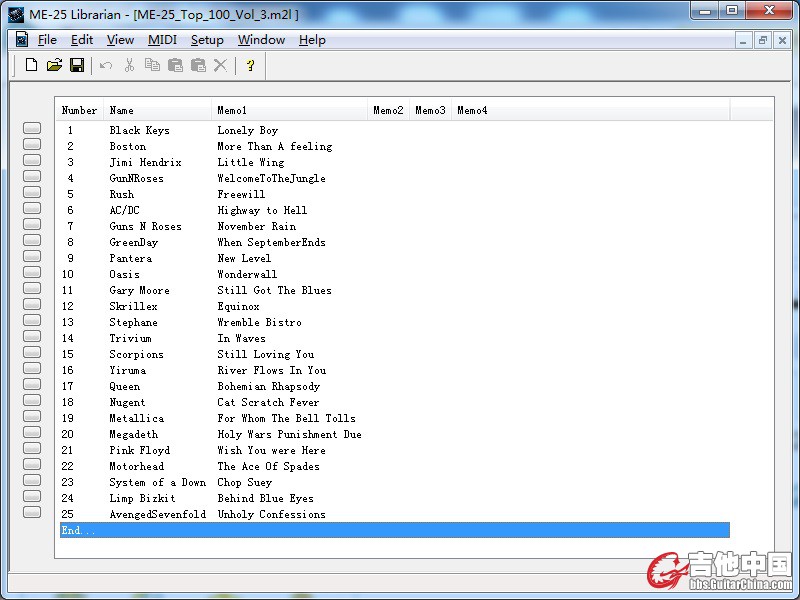Click the Cut scissors icon
Image resolution: width=800 pixels, height=600 pixels.
(129, 65)
